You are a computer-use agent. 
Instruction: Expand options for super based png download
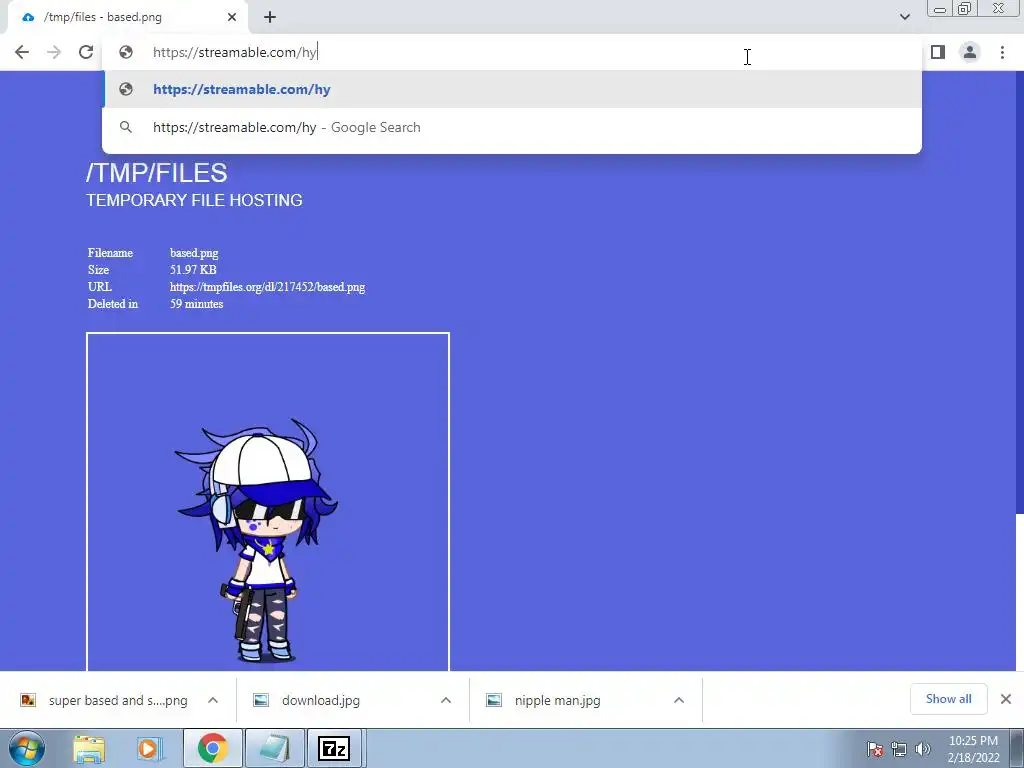click(213, 700)
